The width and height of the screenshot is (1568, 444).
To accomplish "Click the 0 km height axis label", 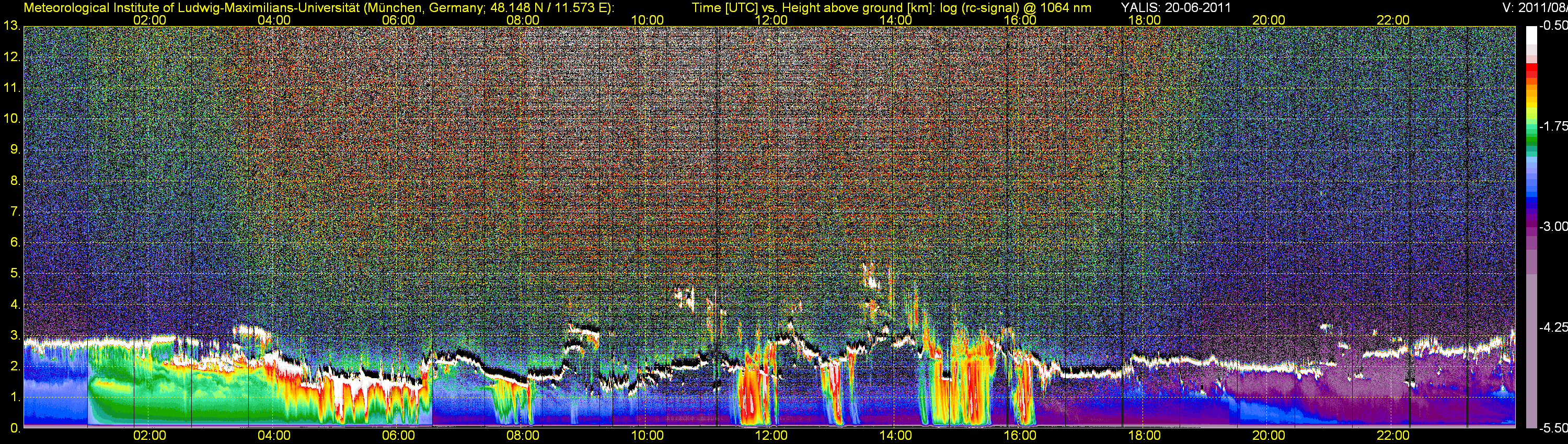I will pyautogui.click(x=15, y=428).
